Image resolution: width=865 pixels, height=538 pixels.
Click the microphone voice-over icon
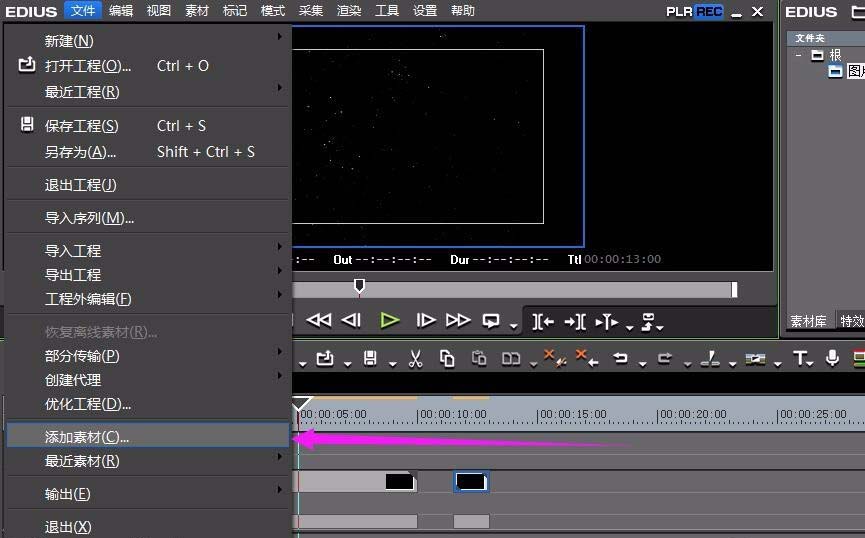pos(832,359)
